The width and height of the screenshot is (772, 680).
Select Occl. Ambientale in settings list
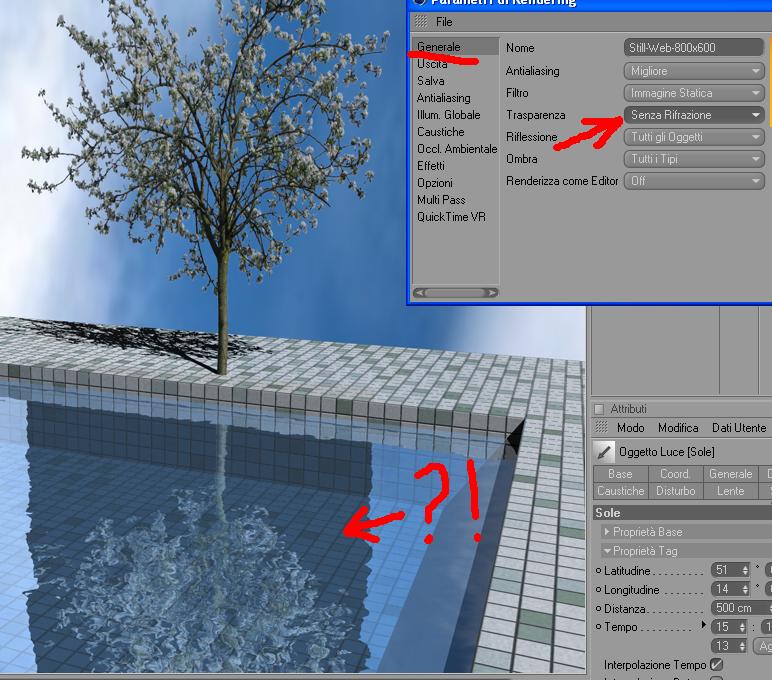pyautogui.click(x=455, y=149)
